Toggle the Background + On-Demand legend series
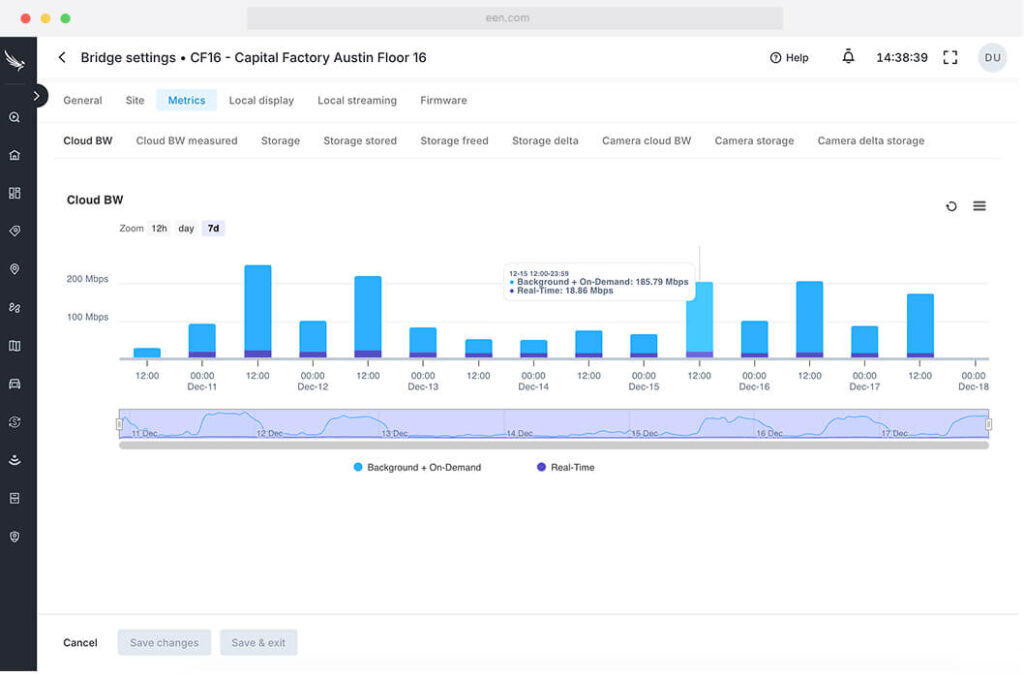Screen dimensions: 1024x677 [417, 467]
